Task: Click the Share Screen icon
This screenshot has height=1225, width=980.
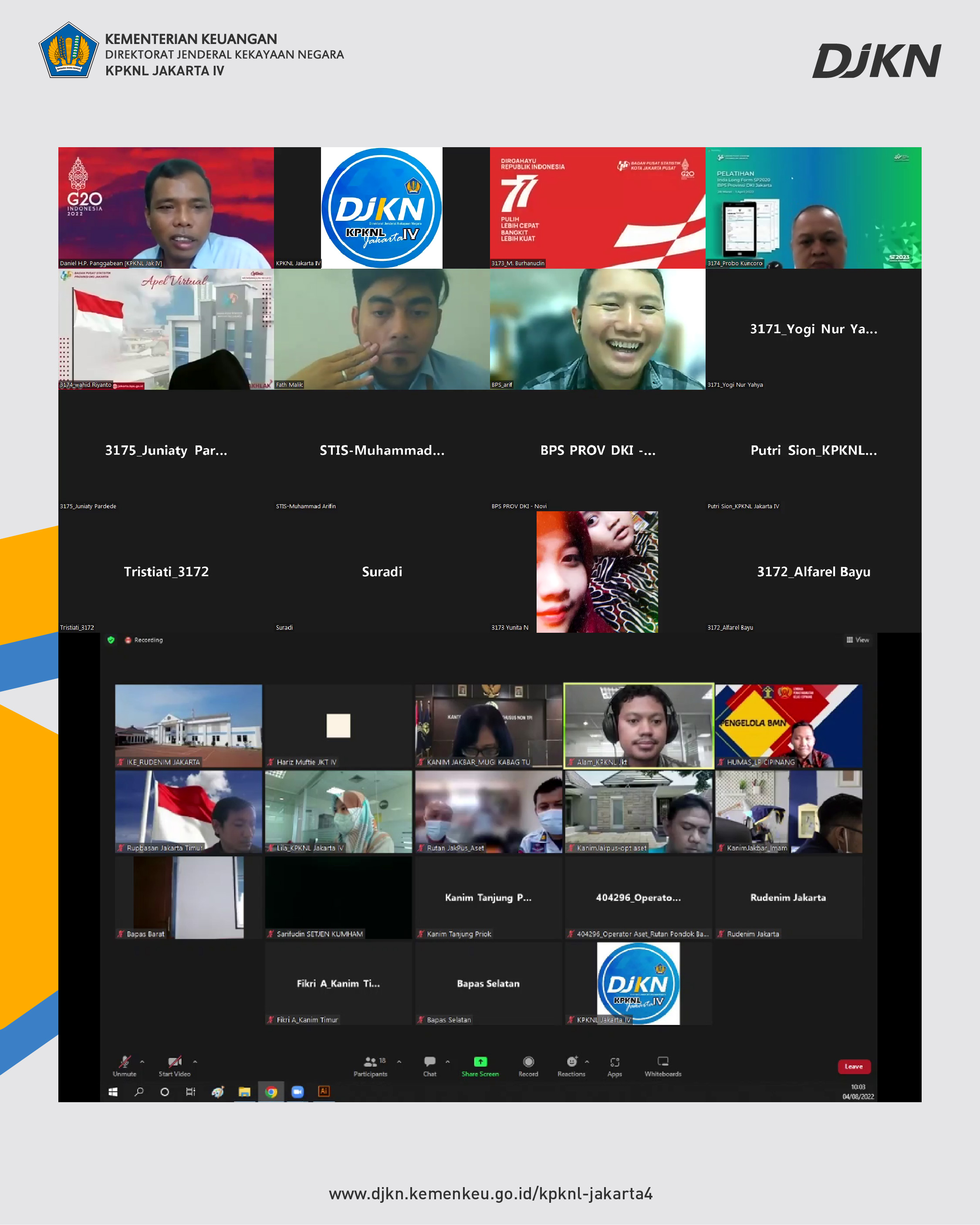Action: (480, 1062)
